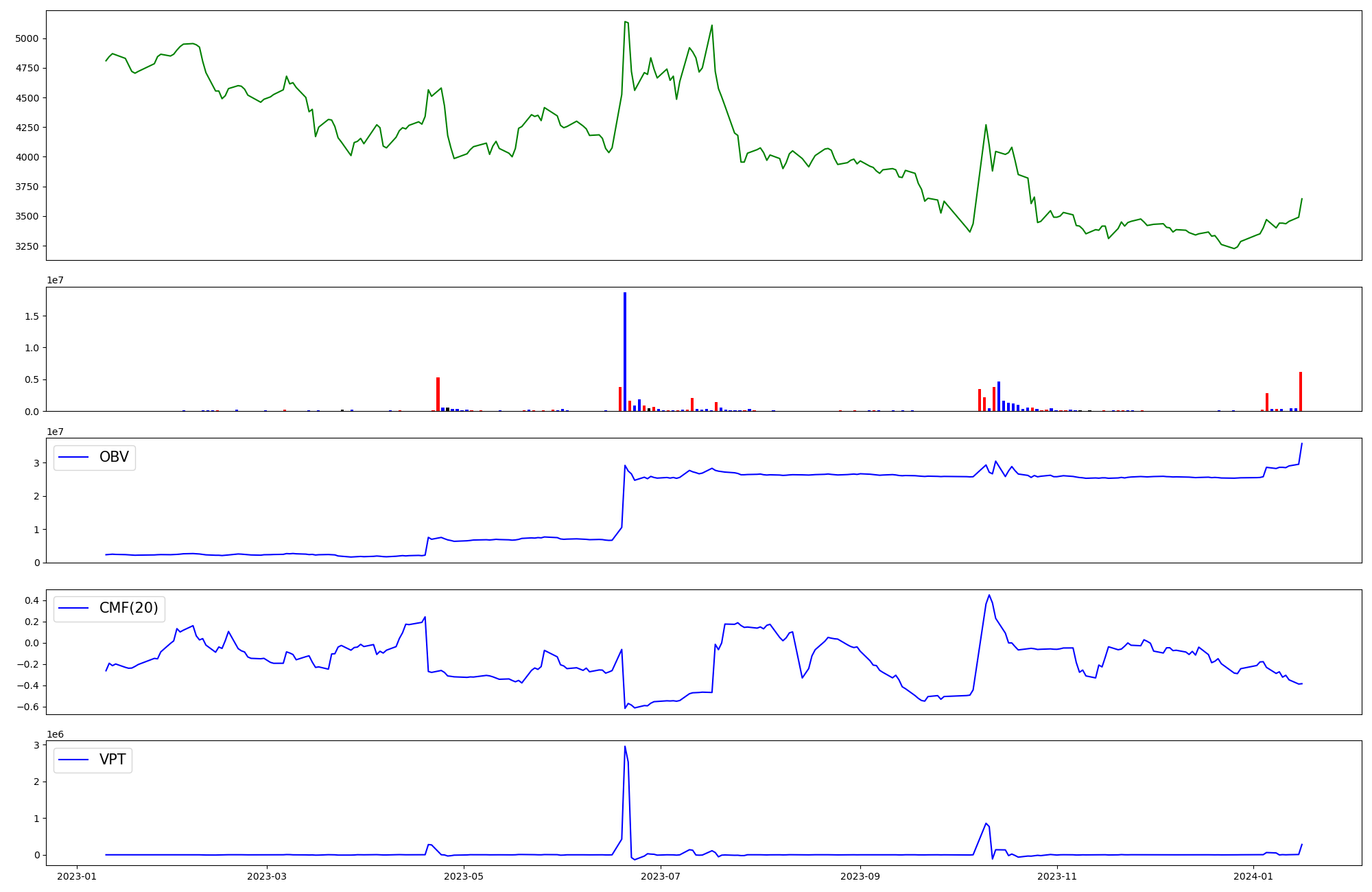This screenshot has width=1372, height=892.
Task: Click the OBV legend label
Action: (114, 458)
